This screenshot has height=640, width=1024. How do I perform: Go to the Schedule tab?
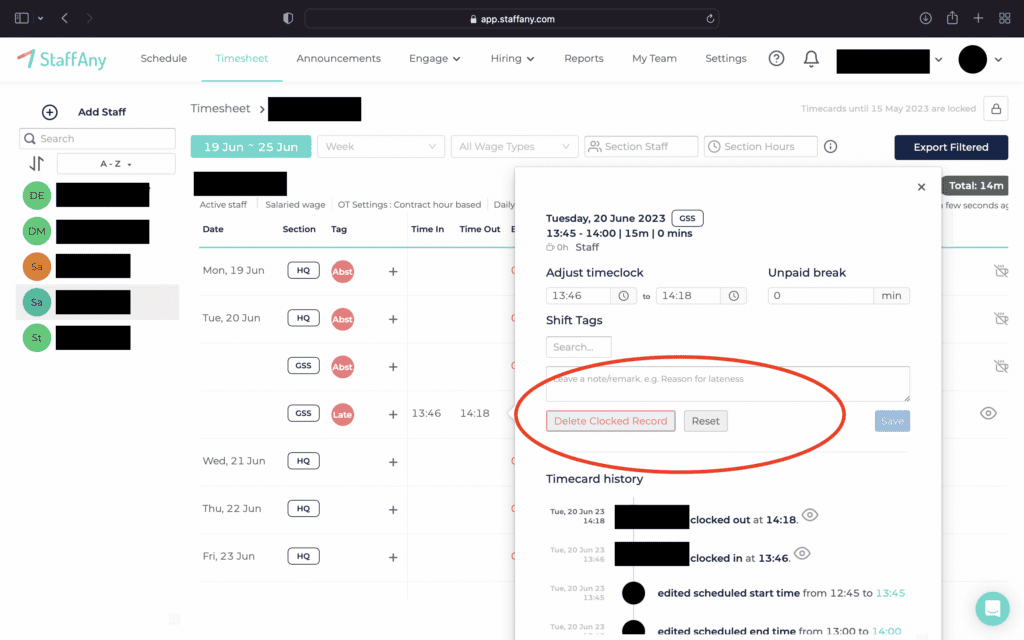point(163,59)
